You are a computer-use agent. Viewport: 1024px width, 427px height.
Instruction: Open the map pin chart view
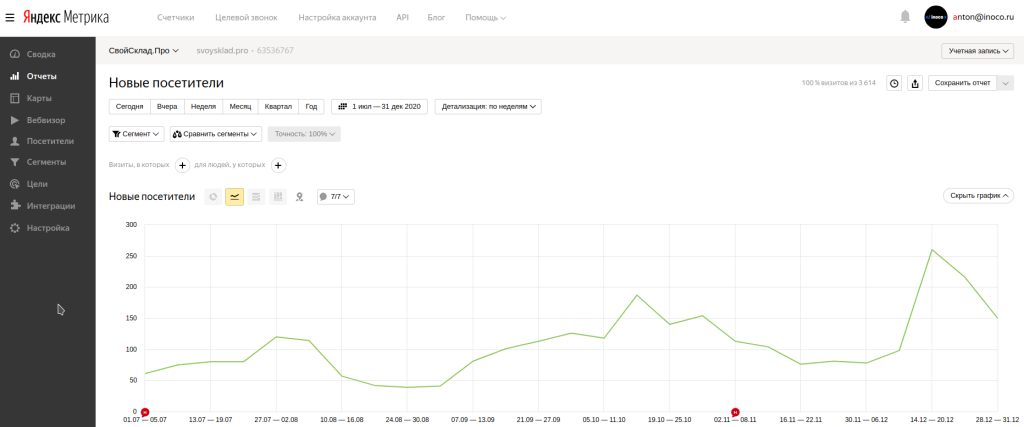coord(299,197)
